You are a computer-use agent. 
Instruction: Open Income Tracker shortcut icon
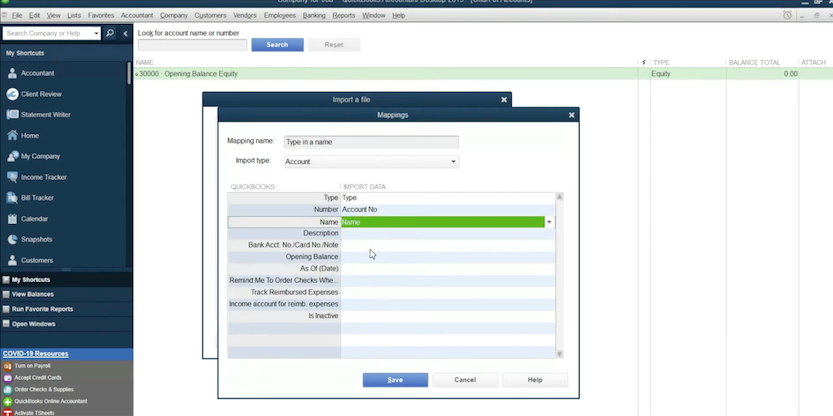click(x=12, y=177)
